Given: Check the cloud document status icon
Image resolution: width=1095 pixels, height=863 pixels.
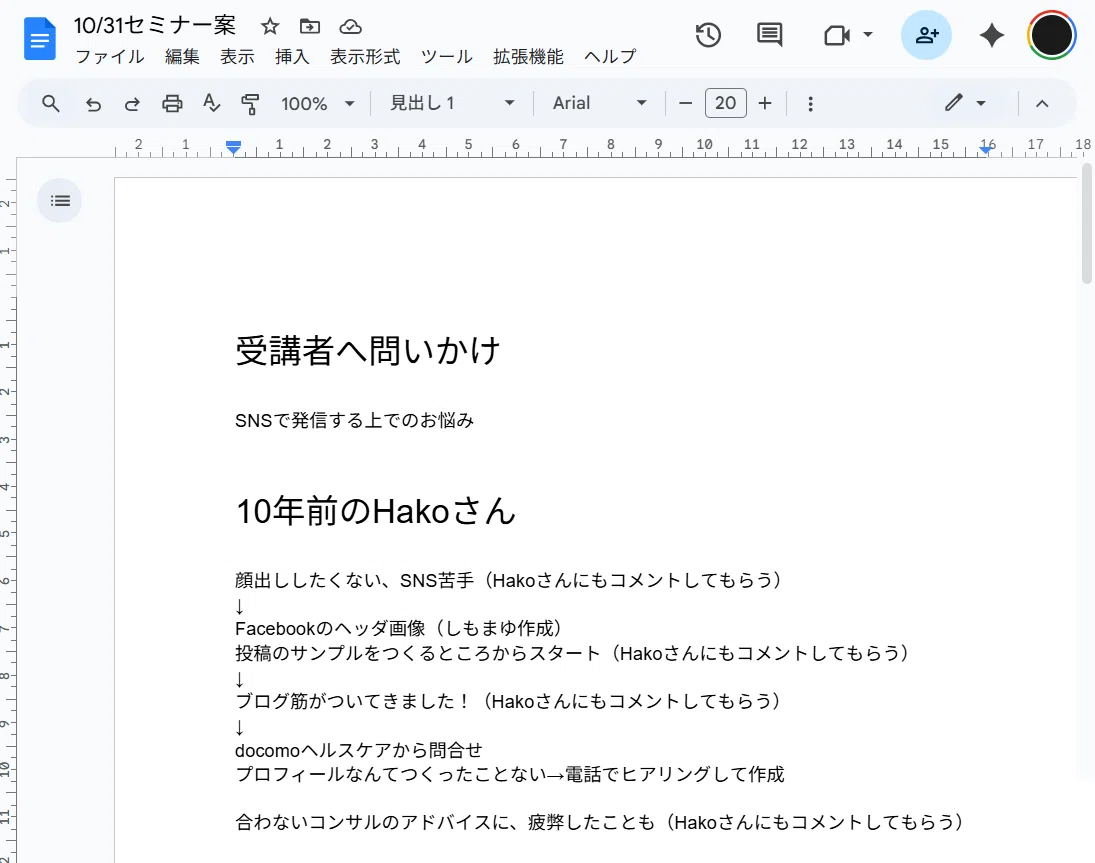Looking at the screenshot, I should pyautogui.click(x=350, y=27).
